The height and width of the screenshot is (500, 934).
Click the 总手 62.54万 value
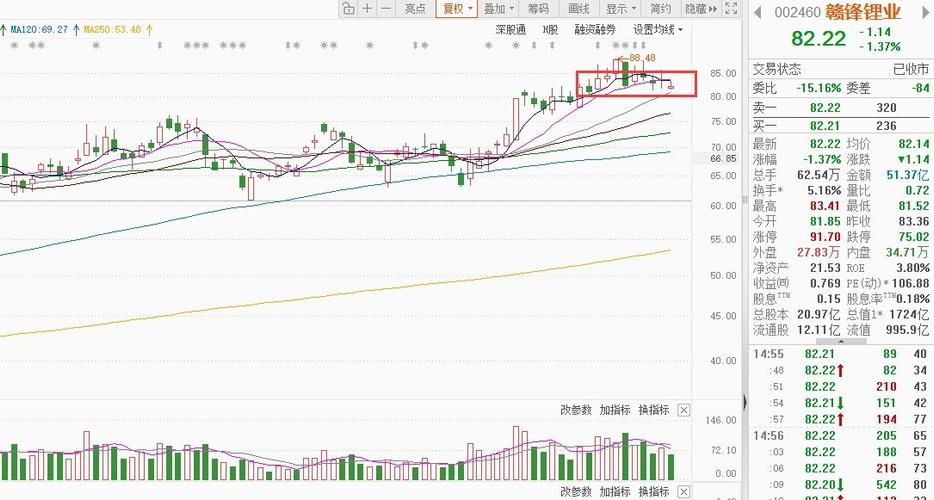pyautogui.click(x=819, y=175)
